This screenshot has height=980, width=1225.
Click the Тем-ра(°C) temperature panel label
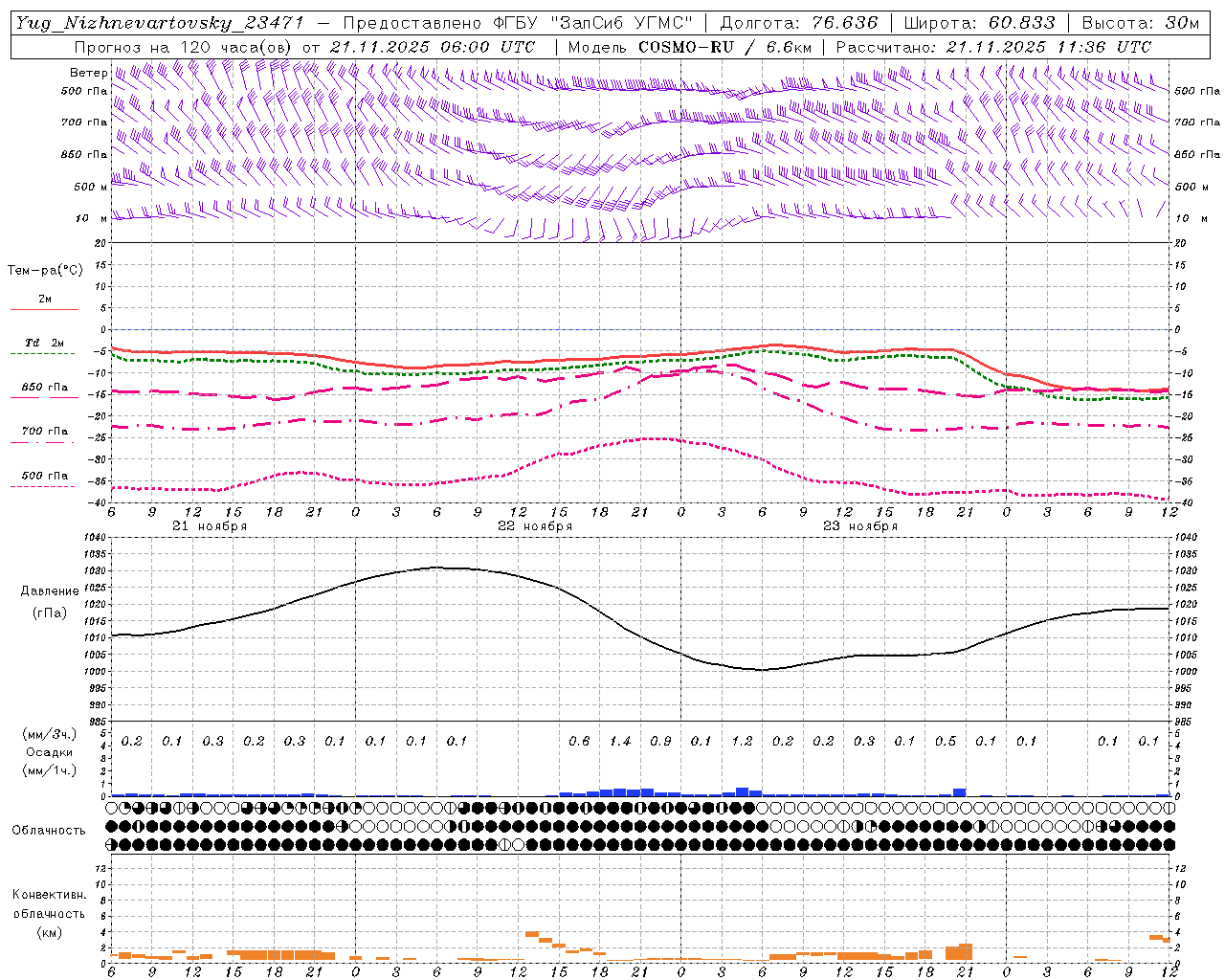pos(45,271)
